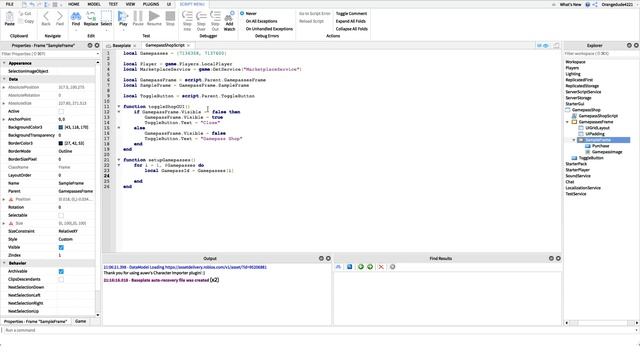Image resolution: width=640 pixels, height=360 pixels.
Task: Uncheck the Archivable property checkbox
Action: (61, 271)
